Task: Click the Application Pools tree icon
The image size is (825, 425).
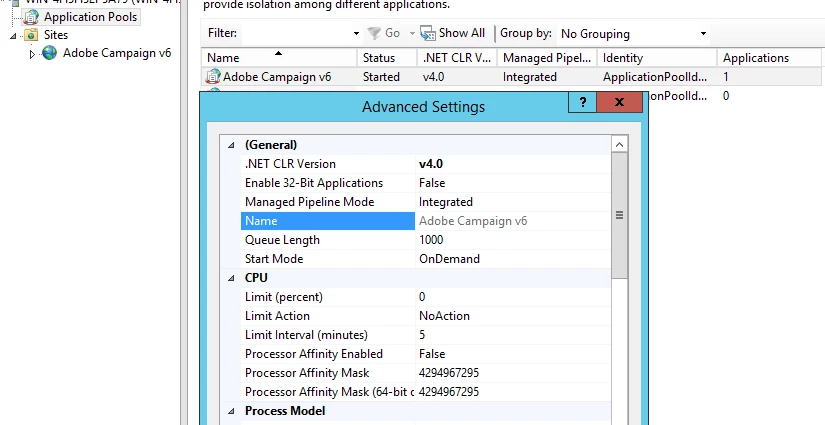Action: [31, 17]
